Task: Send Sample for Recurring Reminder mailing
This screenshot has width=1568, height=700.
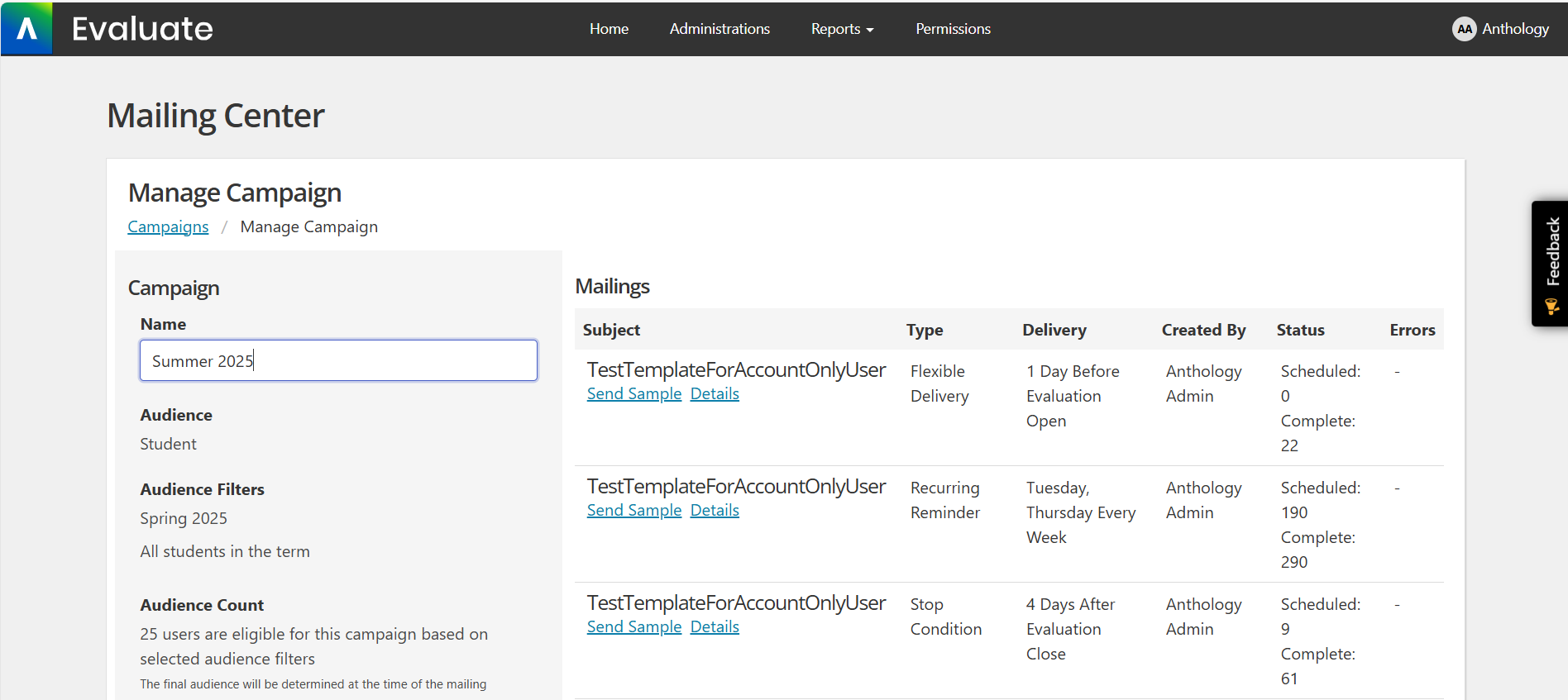Action: (x=634, y=511)
